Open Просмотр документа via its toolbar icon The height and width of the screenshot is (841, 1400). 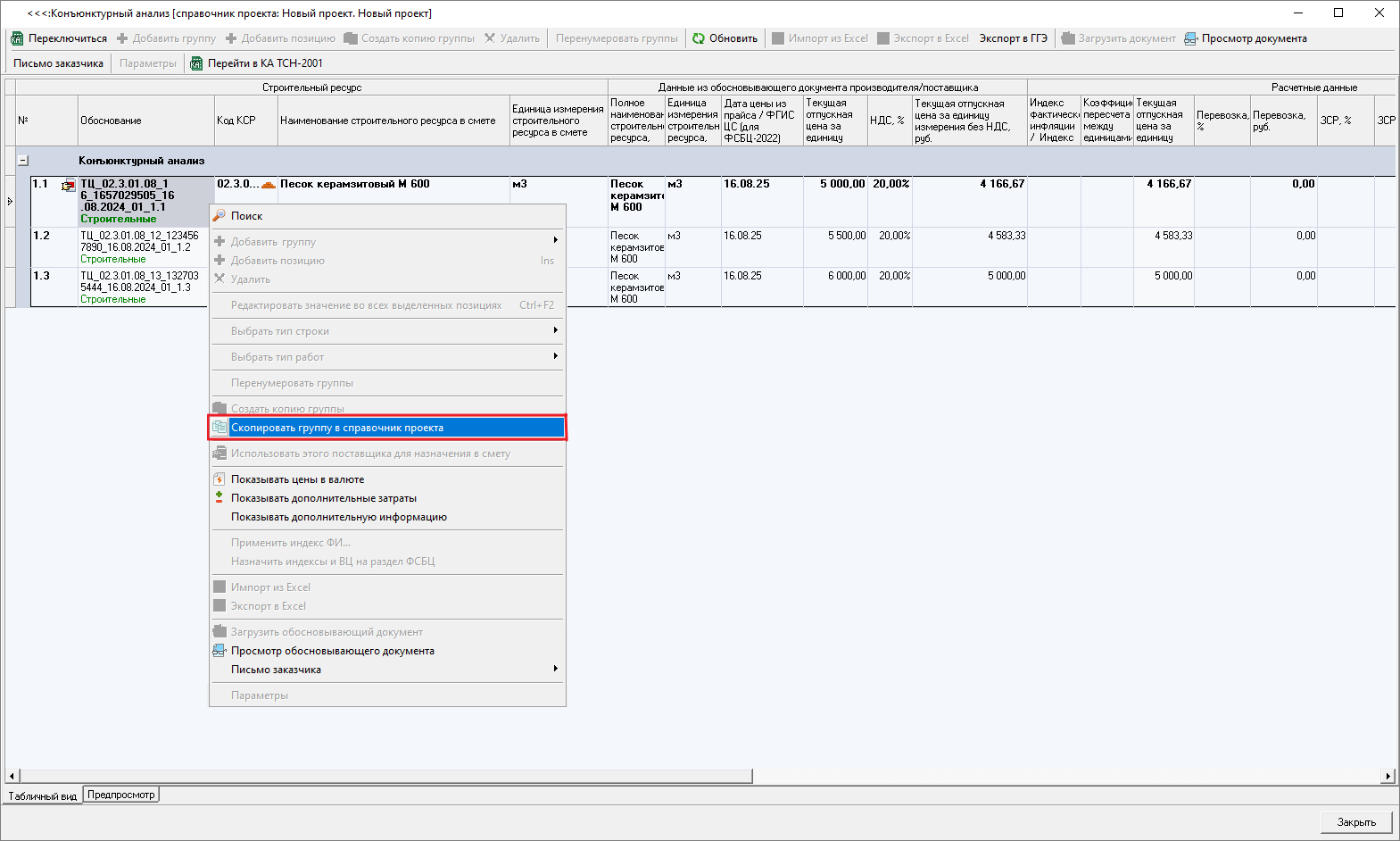pyautogui.click(x=1191, y=38)
